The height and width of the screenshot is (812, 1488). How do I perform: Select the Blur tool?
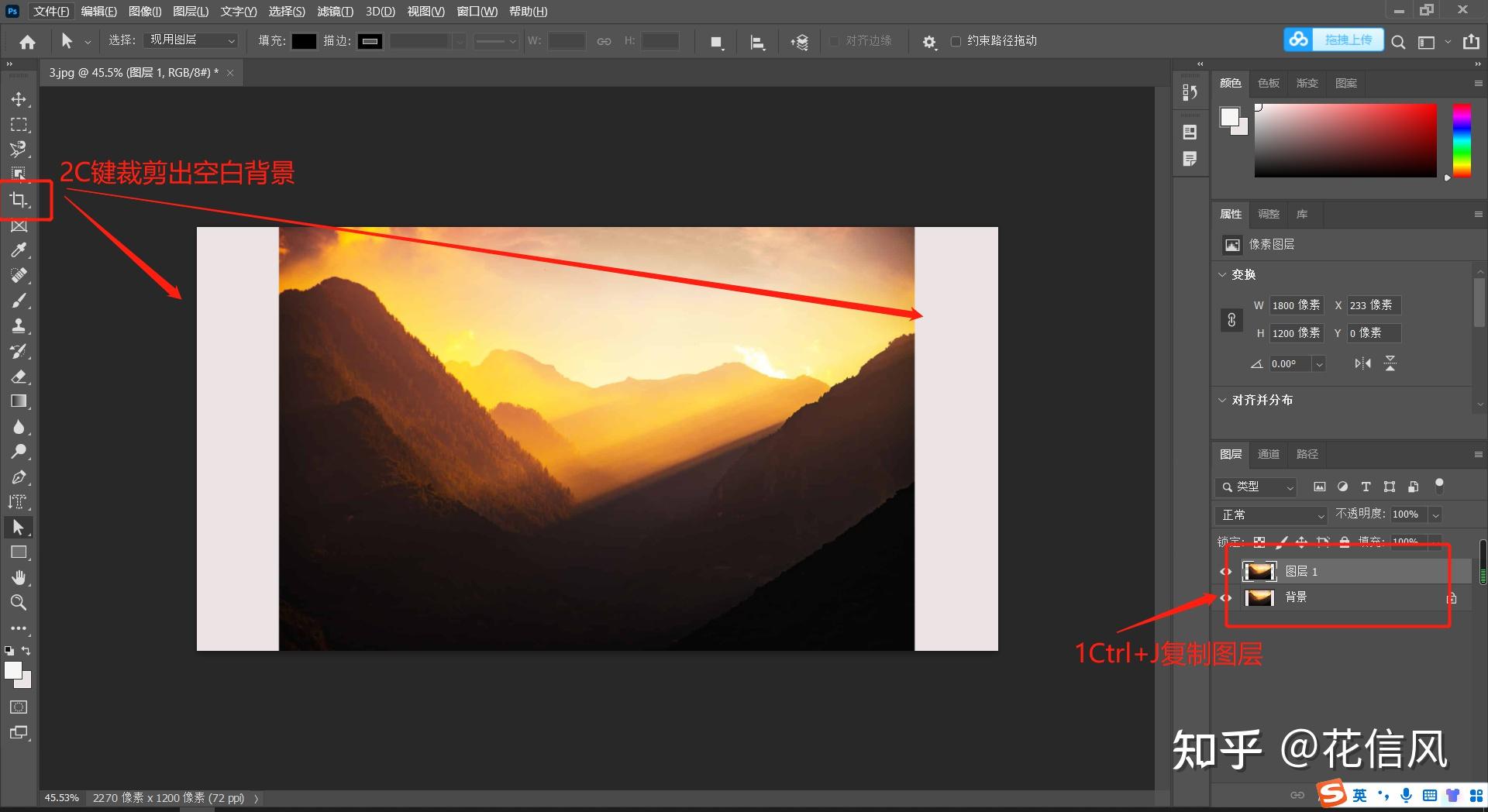click(x=19, y=427)
